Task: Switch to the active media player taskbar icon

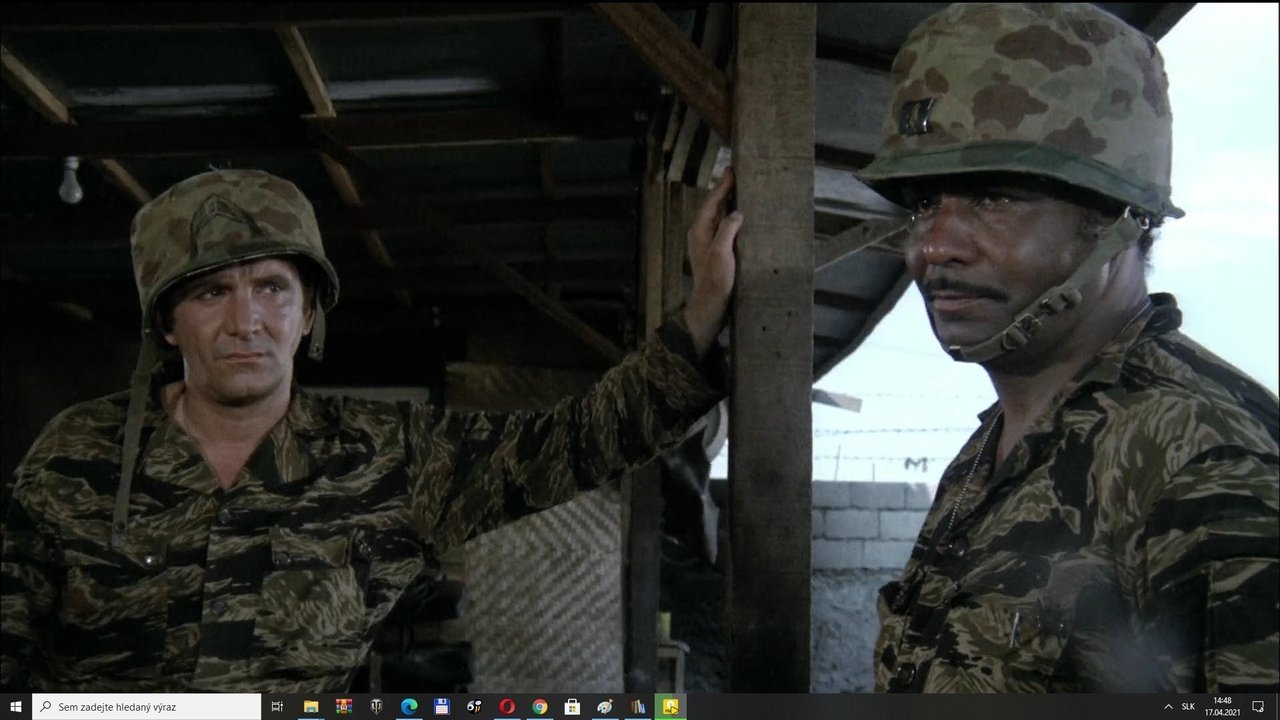Action: tap(670, 706)
